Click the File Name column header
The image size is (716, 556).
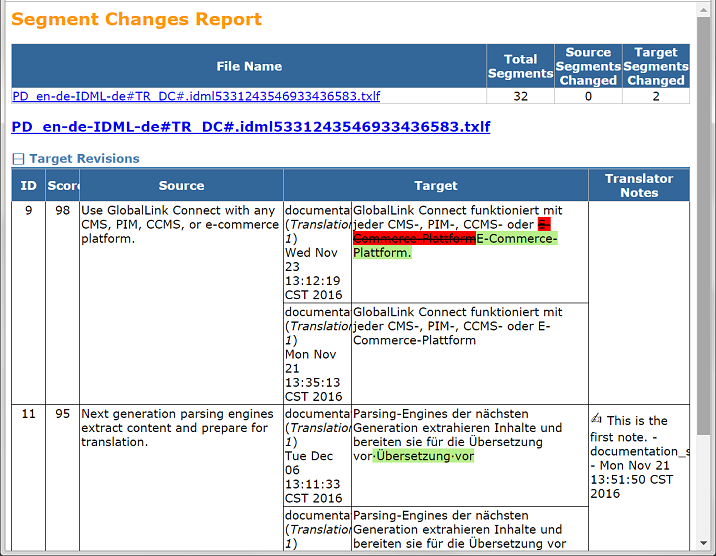coord(249,66)
